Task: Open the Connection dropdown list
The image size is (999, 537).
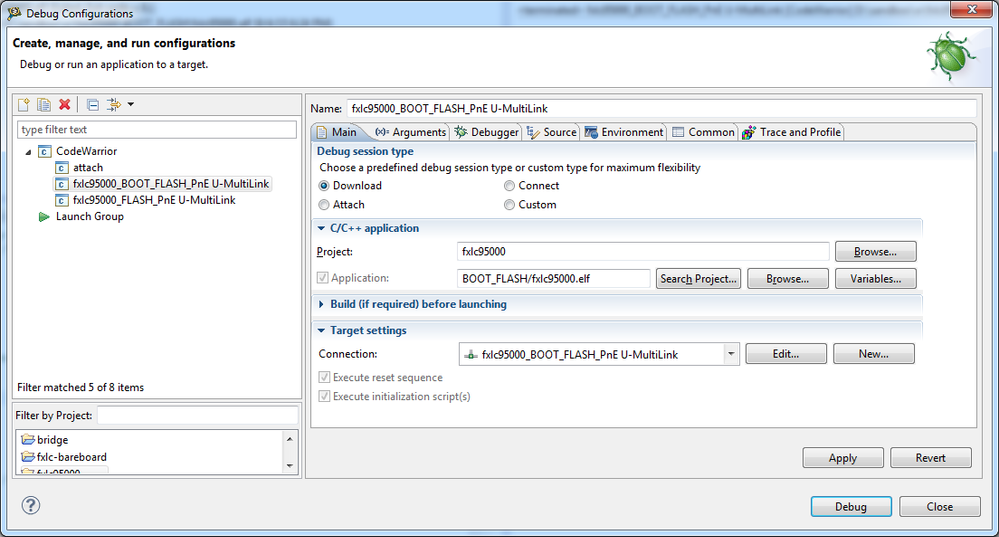Action: point(731,354)
